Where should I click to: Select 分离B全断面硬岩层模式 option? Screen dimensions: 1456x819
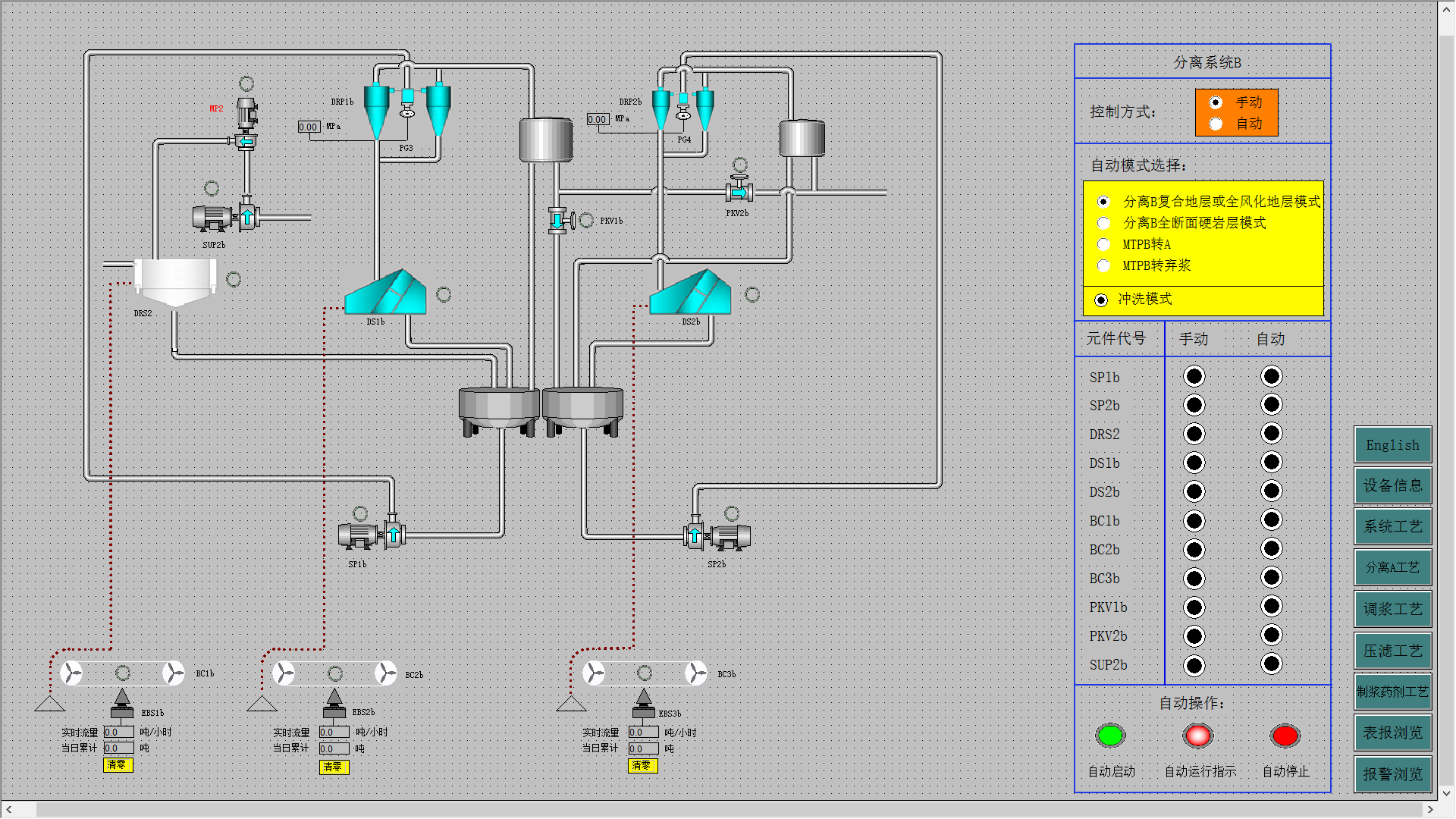[x=1103, y=223]
